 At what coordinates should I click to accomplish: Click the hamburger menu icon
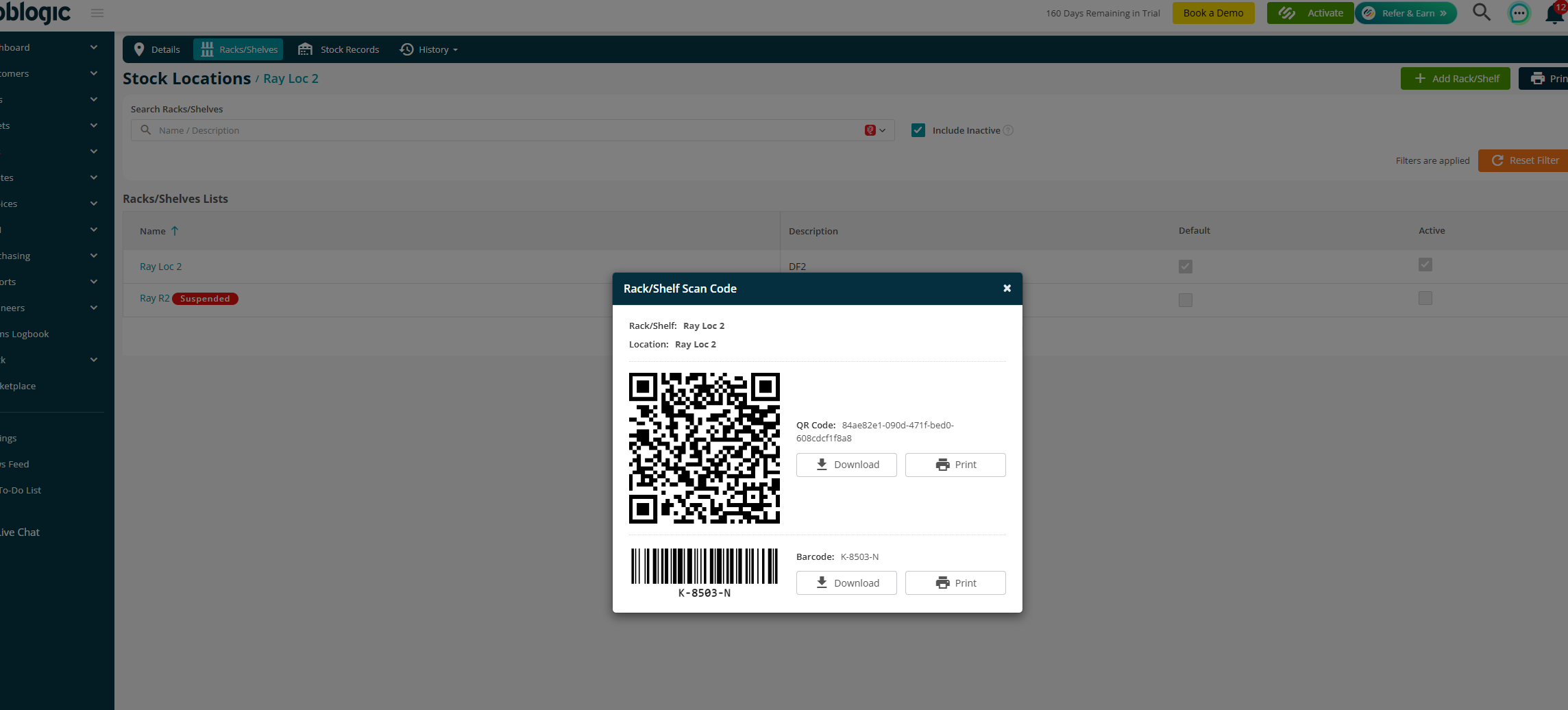97,13
